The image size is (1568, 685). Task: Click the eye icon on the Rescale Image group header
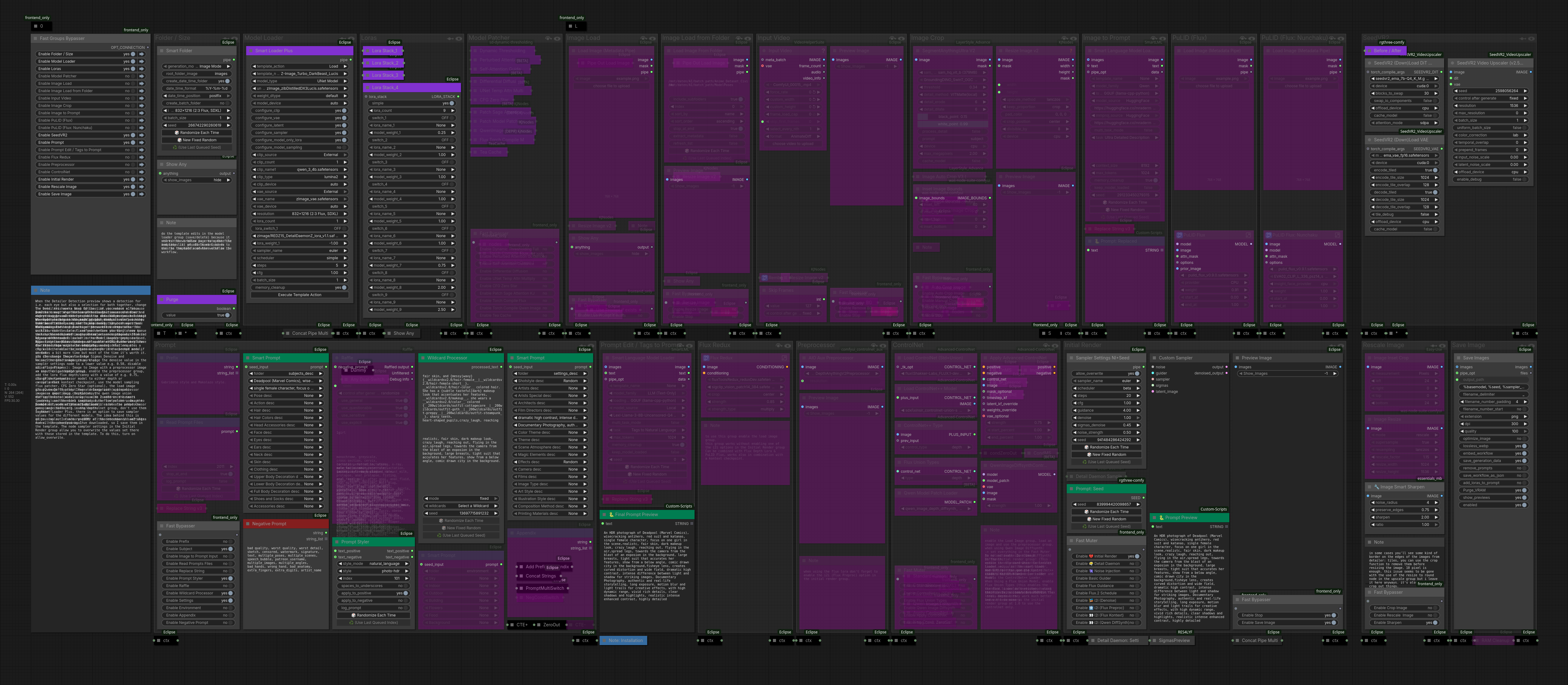[1443, 346]
